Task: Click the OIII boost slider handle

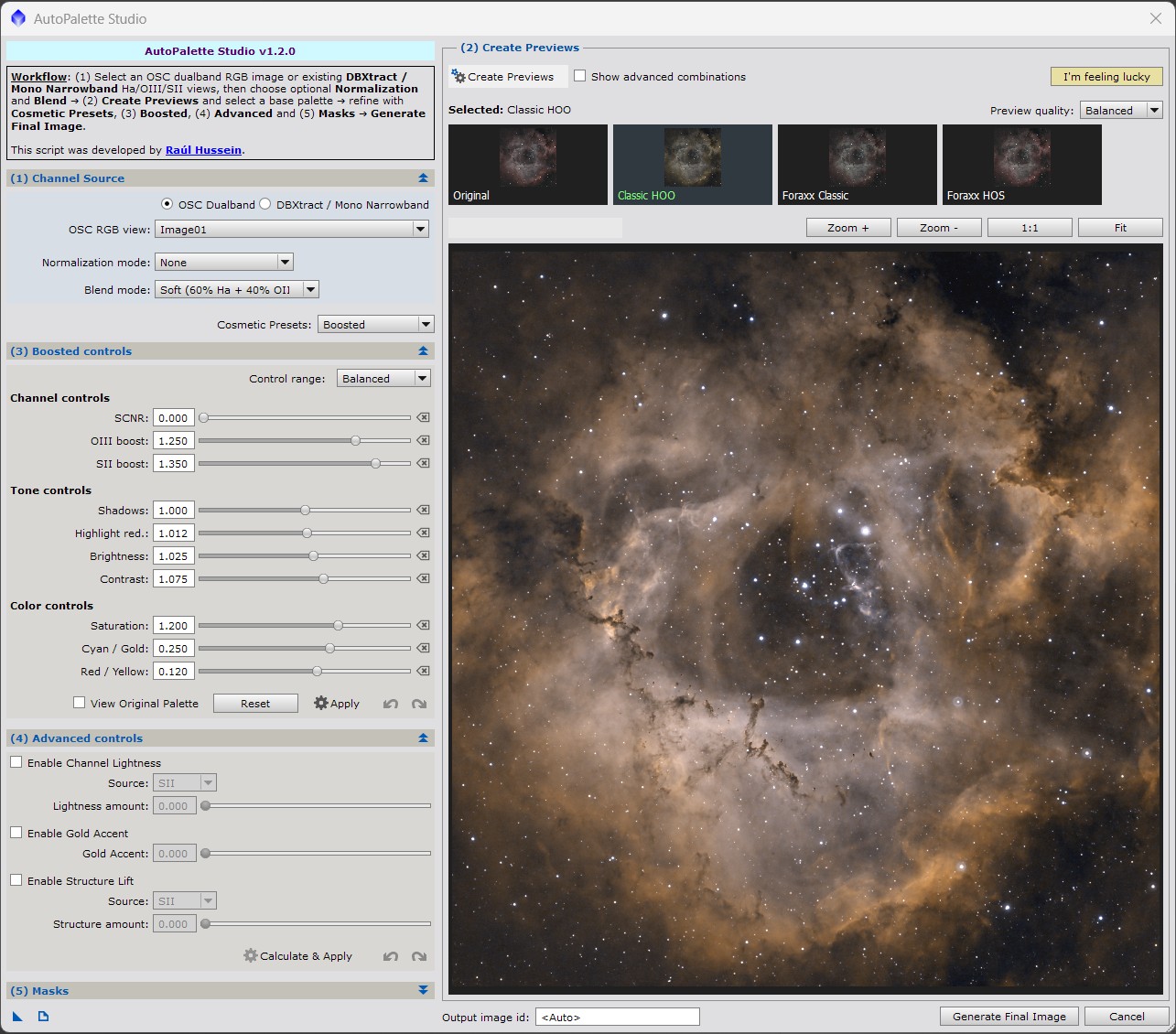Action: [355, 440]
